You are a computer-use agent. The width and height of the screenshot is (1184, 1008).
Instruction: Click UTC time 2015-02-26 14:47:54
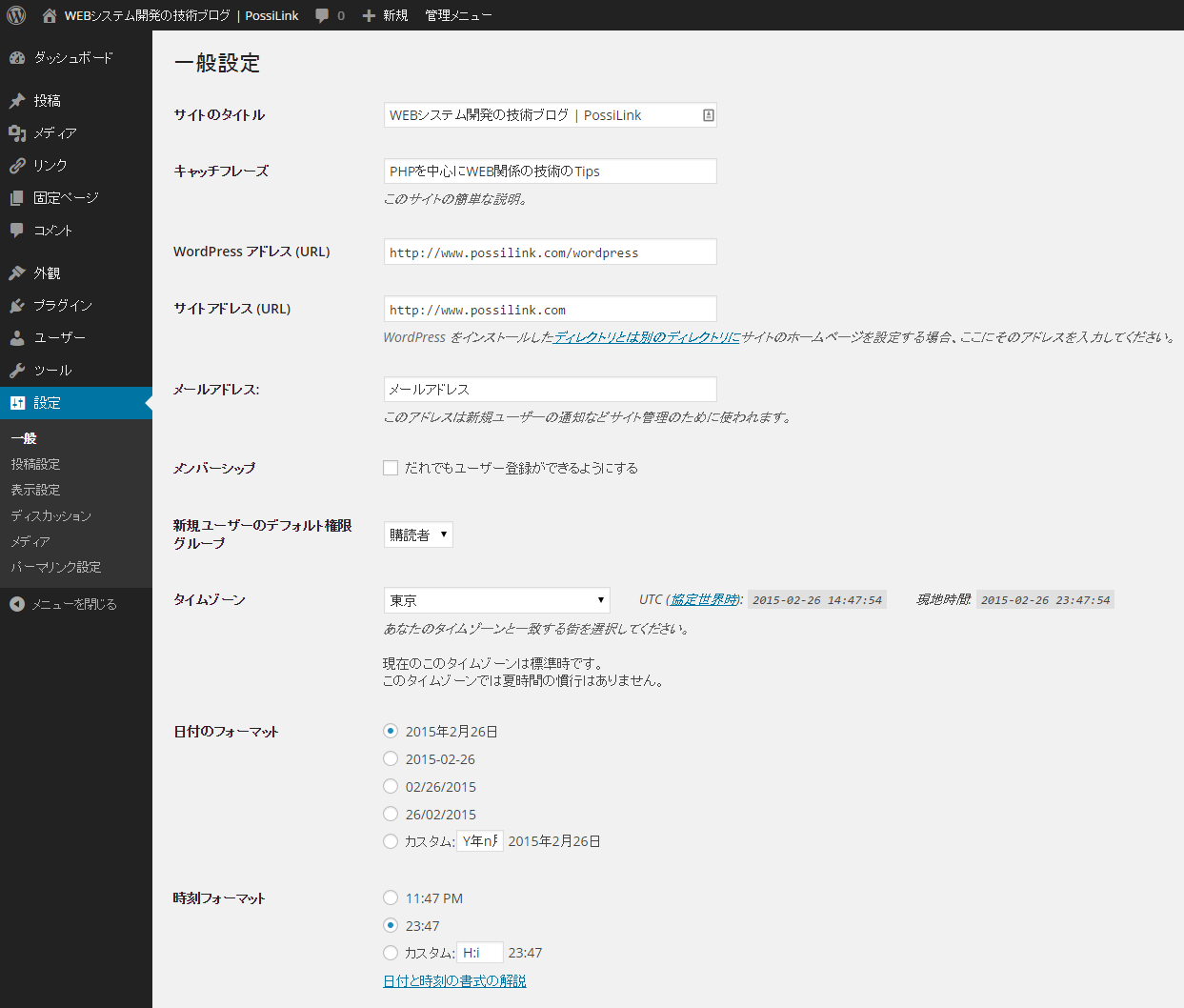(x=817, y=600)
